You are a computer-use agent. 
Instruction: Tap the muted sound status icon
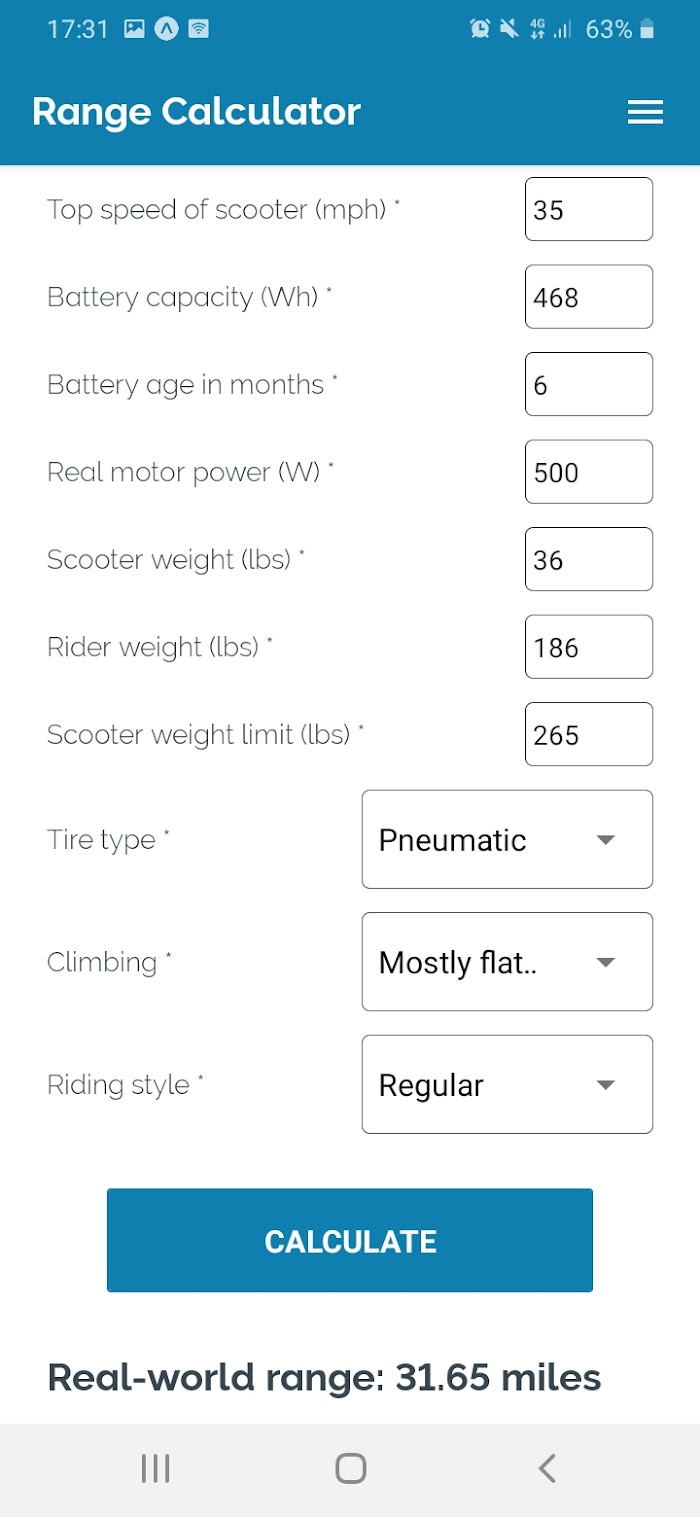click(509, 29)
